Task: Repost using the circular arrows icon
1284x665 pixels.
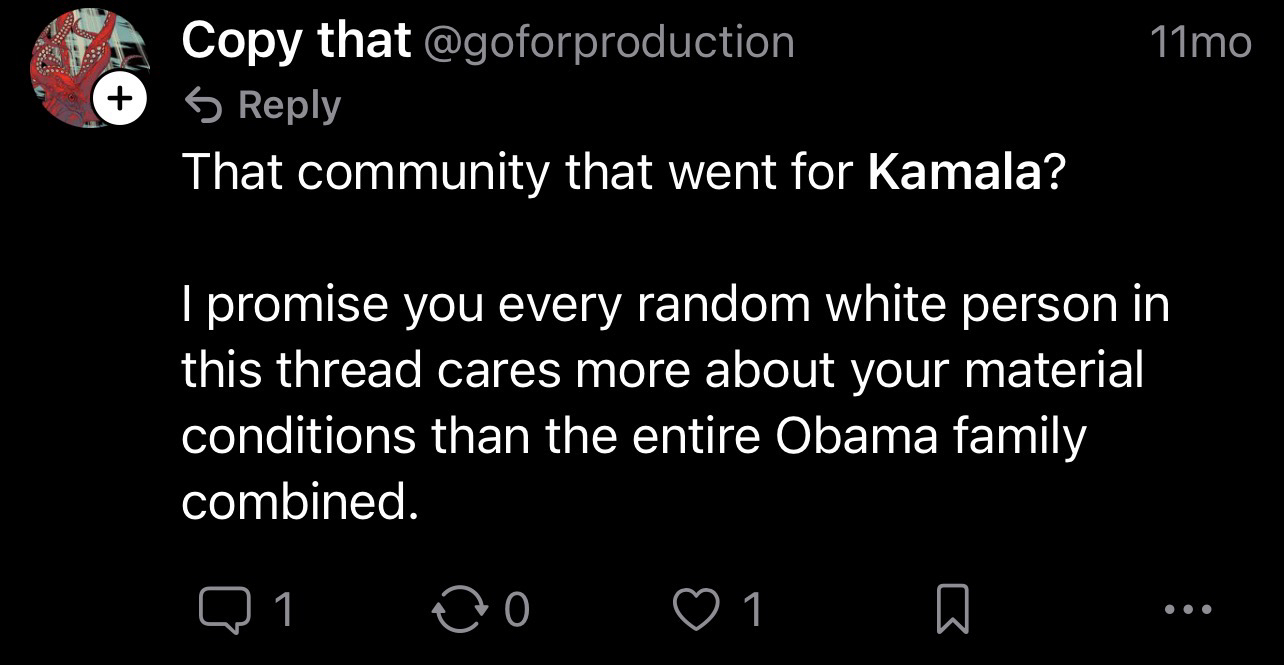Action: pyautogui.click(x=457, y=609)
